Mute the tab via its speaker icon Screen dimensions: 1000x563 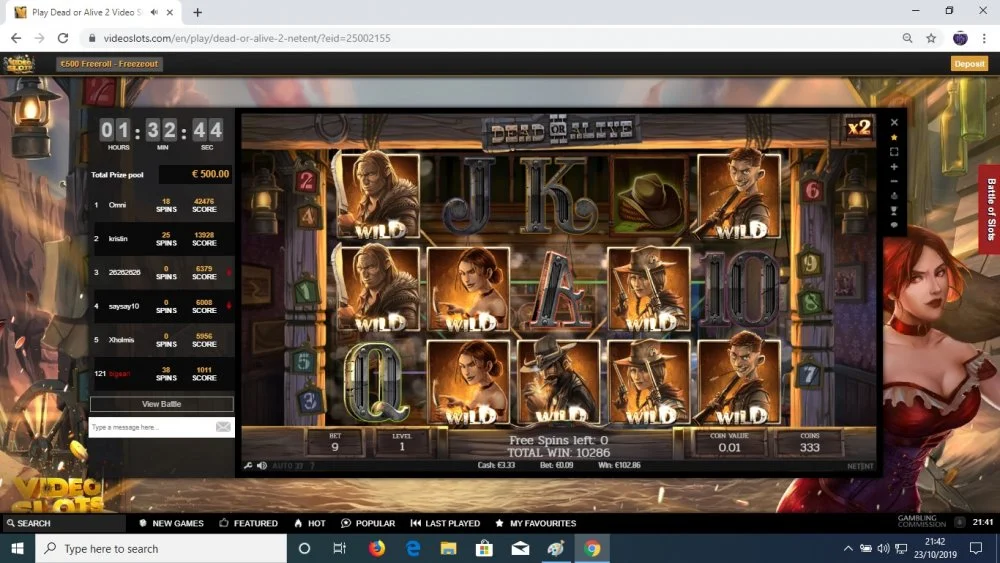tap(154, 12)
